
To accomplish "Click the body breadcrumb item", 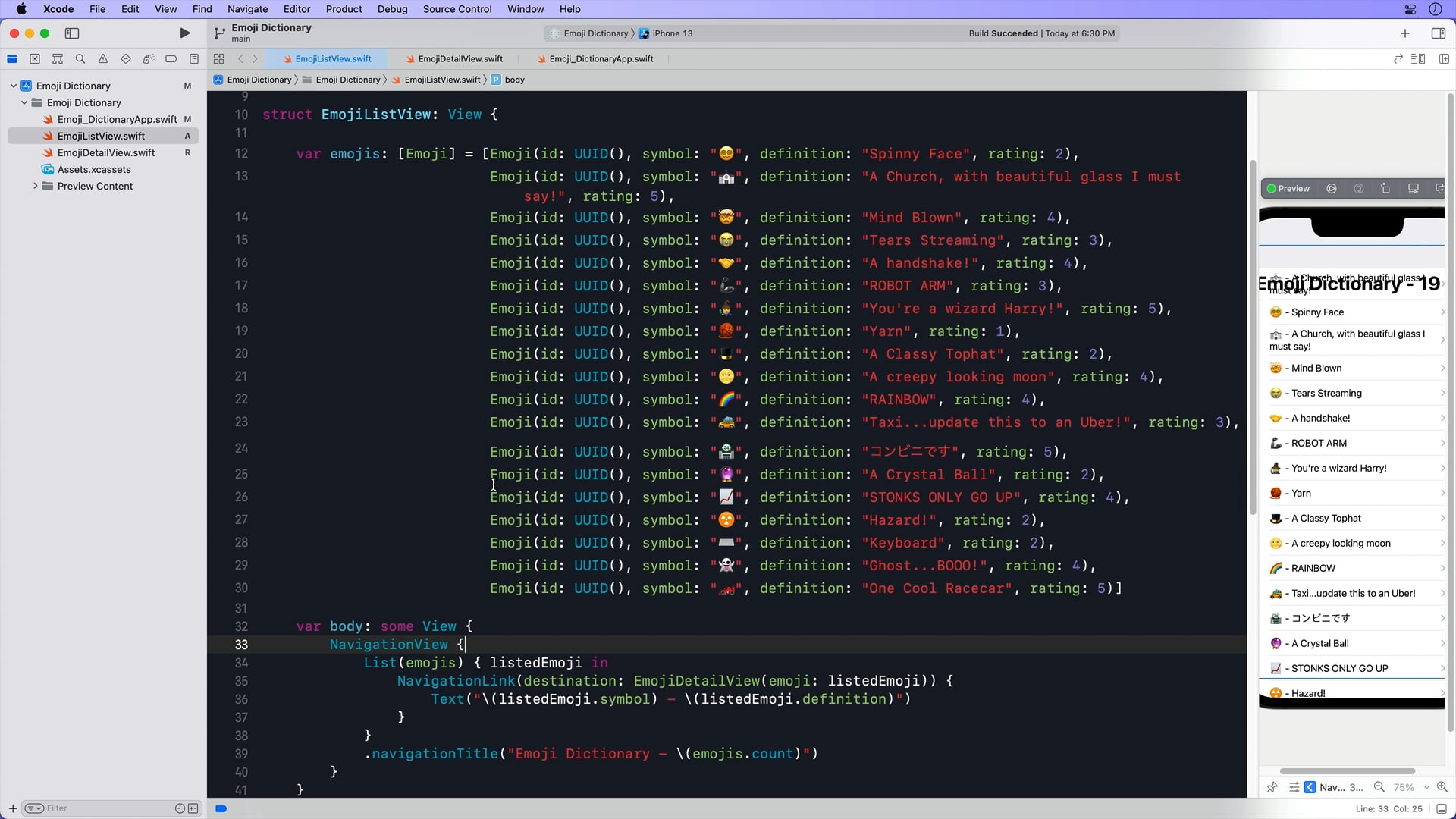I will click(x=507, y=80).
